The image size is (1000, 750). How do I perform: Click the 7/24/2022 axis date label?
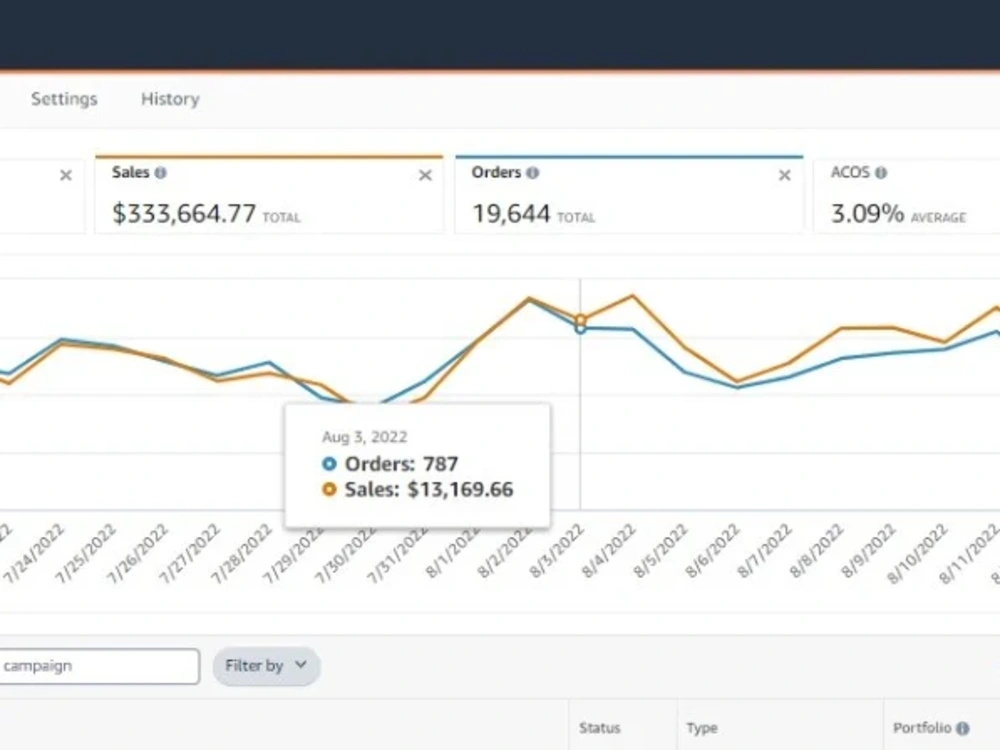tap(34, 553)
